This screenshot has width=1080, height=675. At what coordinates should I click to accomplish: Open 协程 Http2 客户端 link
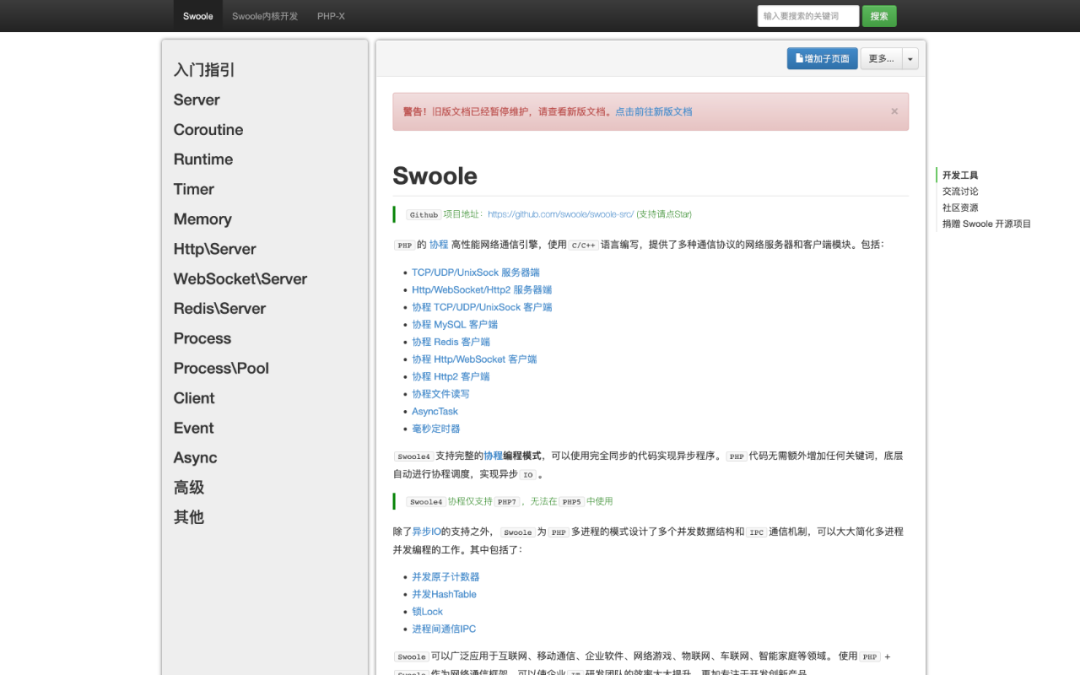451,377
